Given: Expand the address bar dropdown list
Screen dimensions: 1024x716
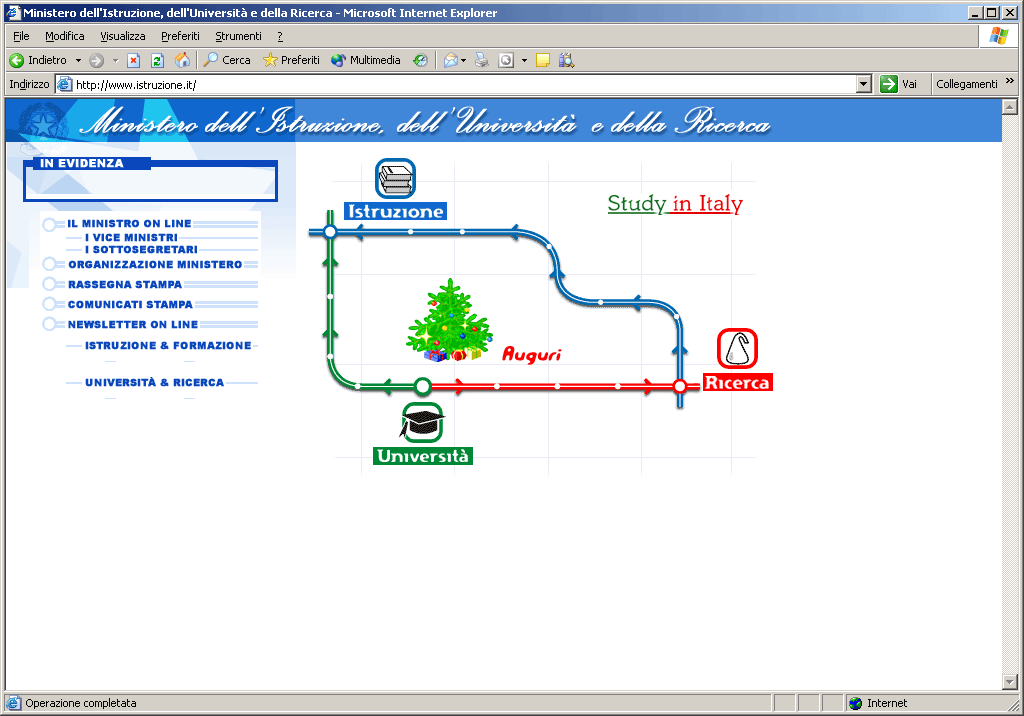Looking at the screenshot, I should (x=864, y=84).
